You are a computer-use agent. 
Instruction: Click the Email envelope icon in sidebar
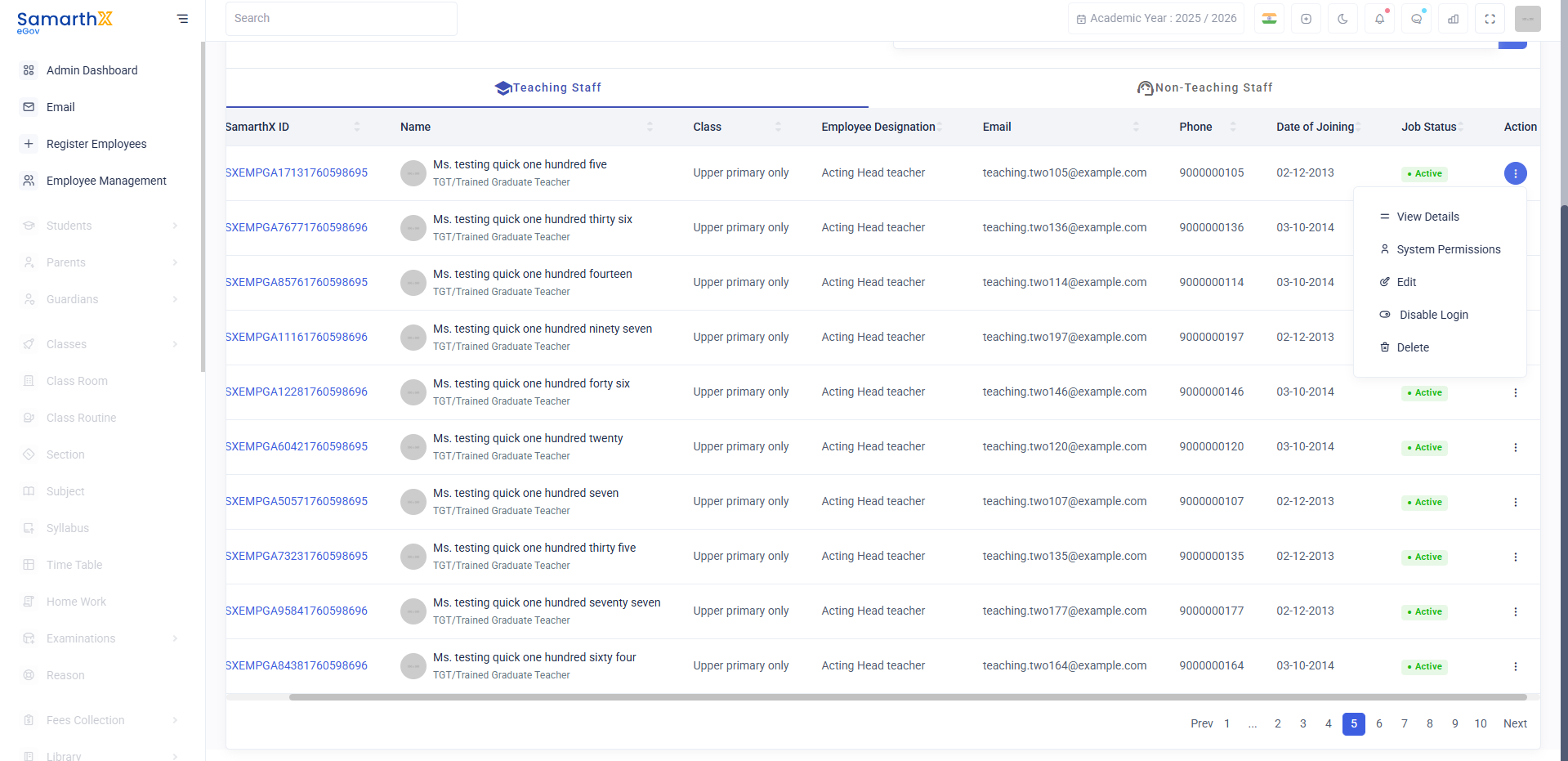pyautogui.click(x=29, y=107)
